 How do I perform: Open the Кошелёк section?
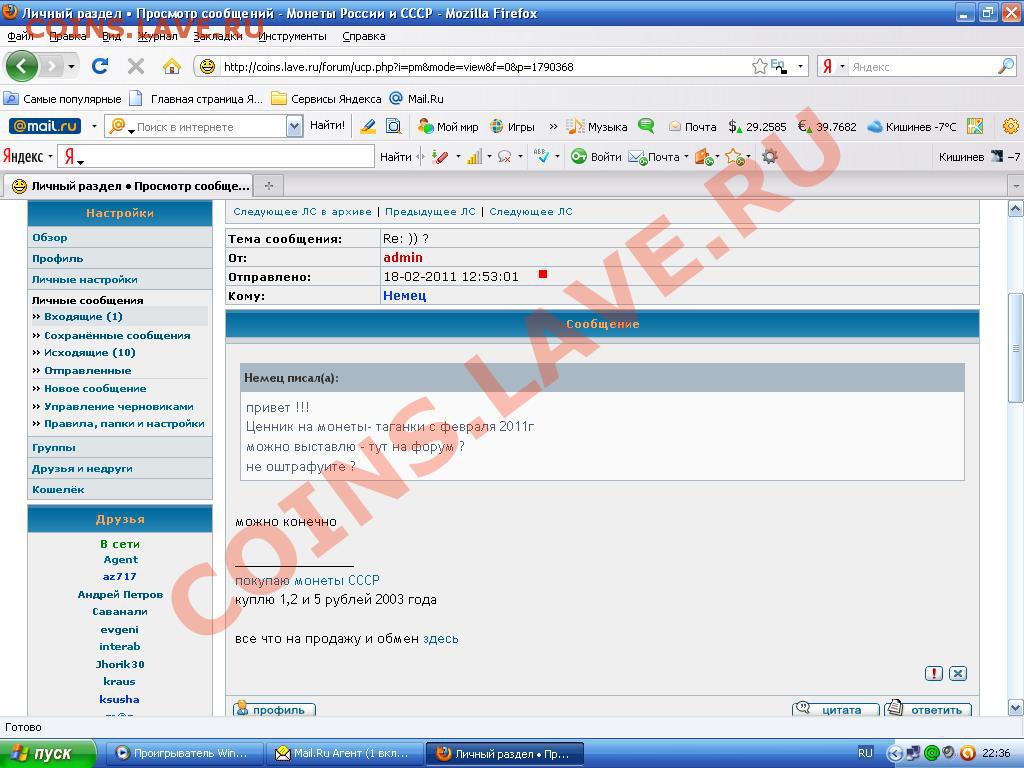pyautogui.click(x=58, y=489)
